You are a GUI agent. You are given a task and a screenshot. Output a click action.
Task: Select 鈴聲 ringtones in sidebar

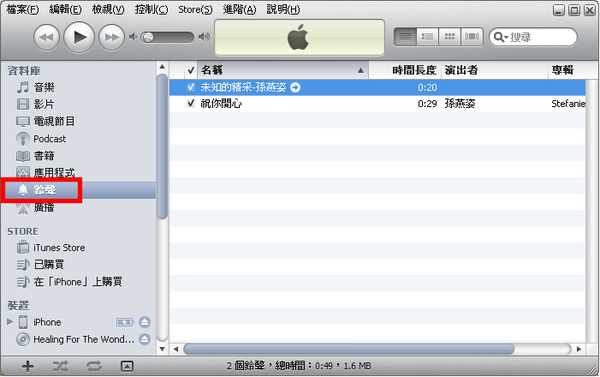pyautogui.click(x=78, y=190)
